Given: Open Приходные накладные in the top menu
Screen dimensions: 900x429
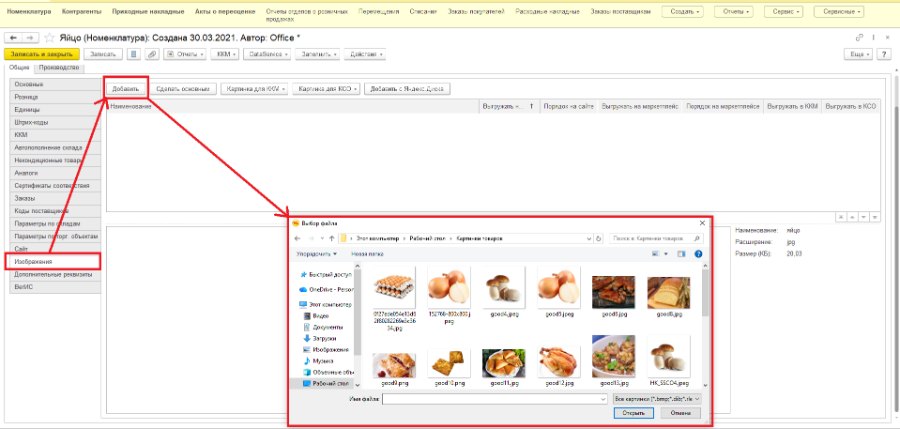Looking at the screenshot, I should point(148,11).
